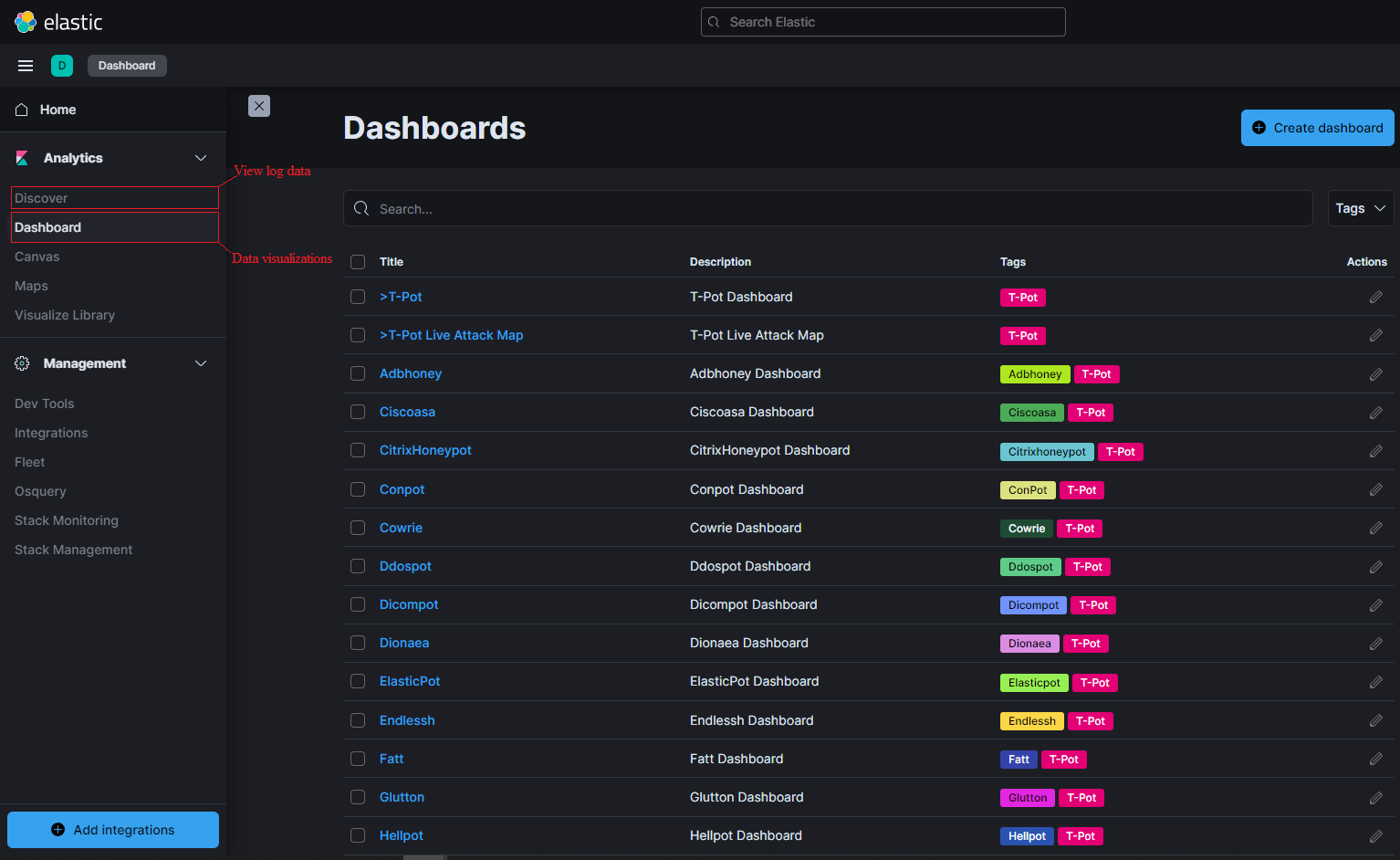Click the Dashboard breadcrumb
The image size is (1400, 860).
click(x=127, y=66)
